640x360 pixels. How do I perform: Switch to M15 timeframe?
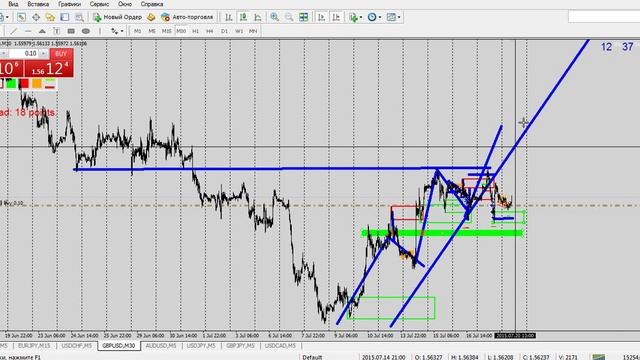[x=167, y=31]
